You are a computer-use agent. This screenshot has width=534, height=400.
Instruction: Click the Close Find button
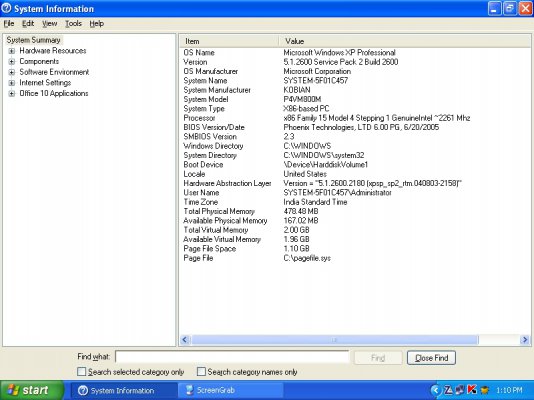coord(431,358)
